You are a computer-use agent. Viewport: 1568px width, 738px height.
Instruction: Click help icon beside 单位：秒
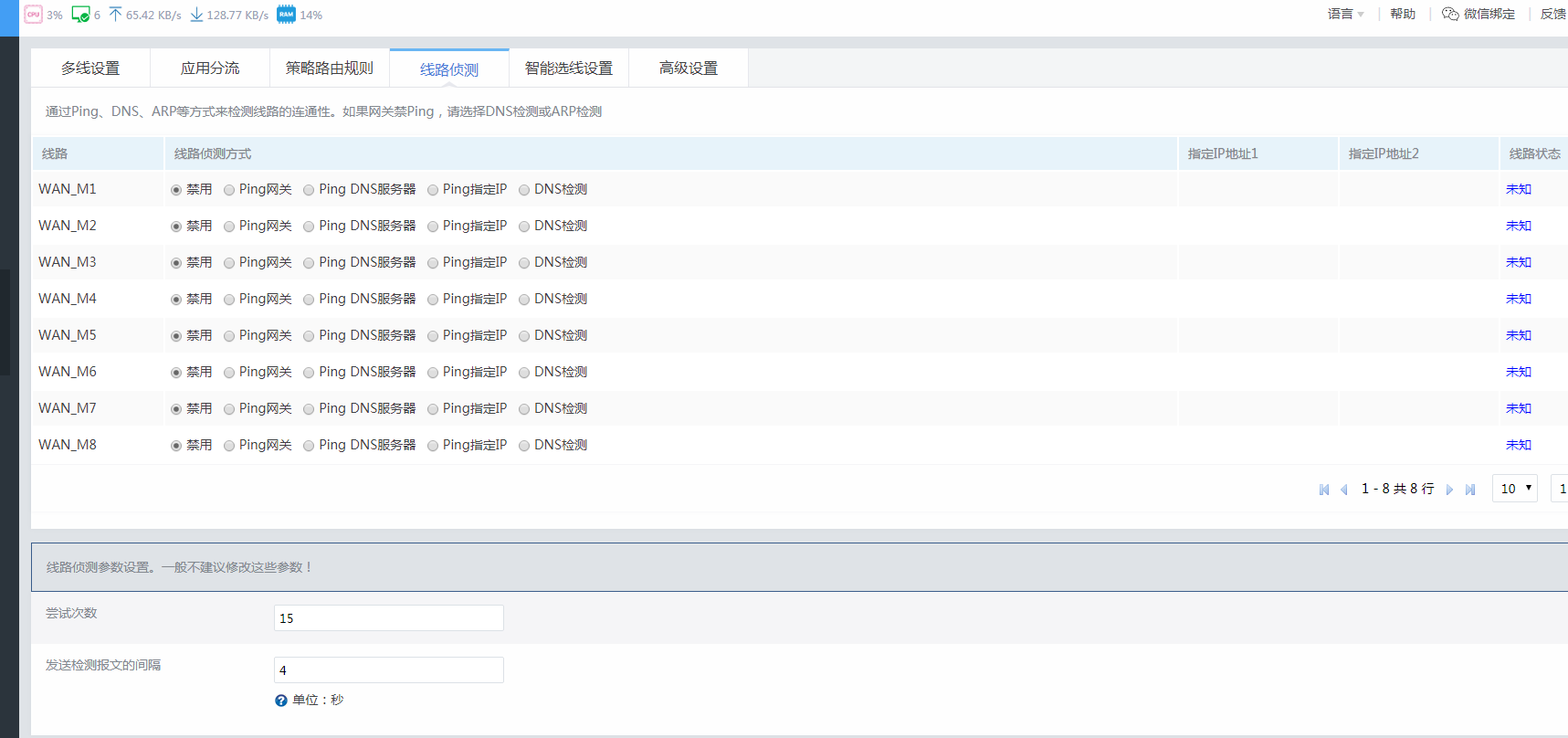281,701
